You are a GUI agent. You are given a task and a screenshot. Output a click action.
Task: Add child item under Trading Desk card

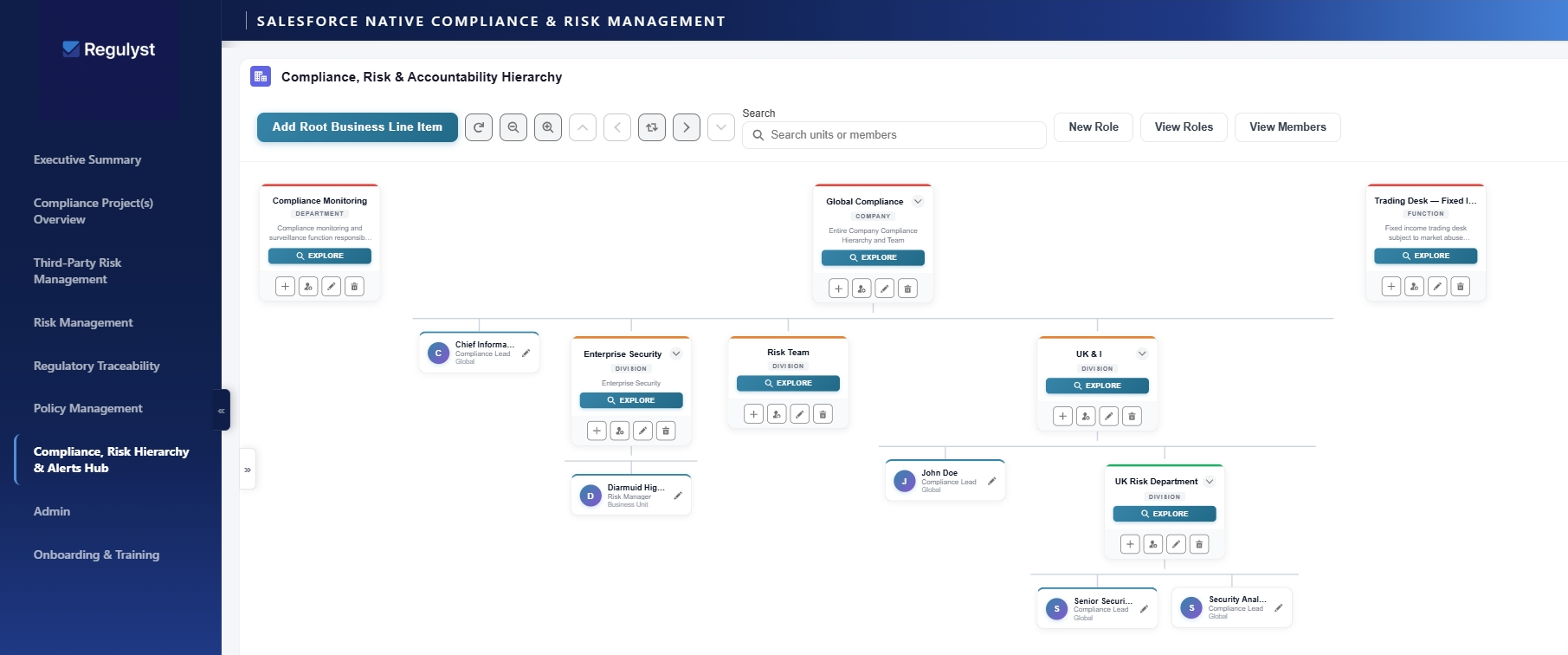coord(1391,287)
